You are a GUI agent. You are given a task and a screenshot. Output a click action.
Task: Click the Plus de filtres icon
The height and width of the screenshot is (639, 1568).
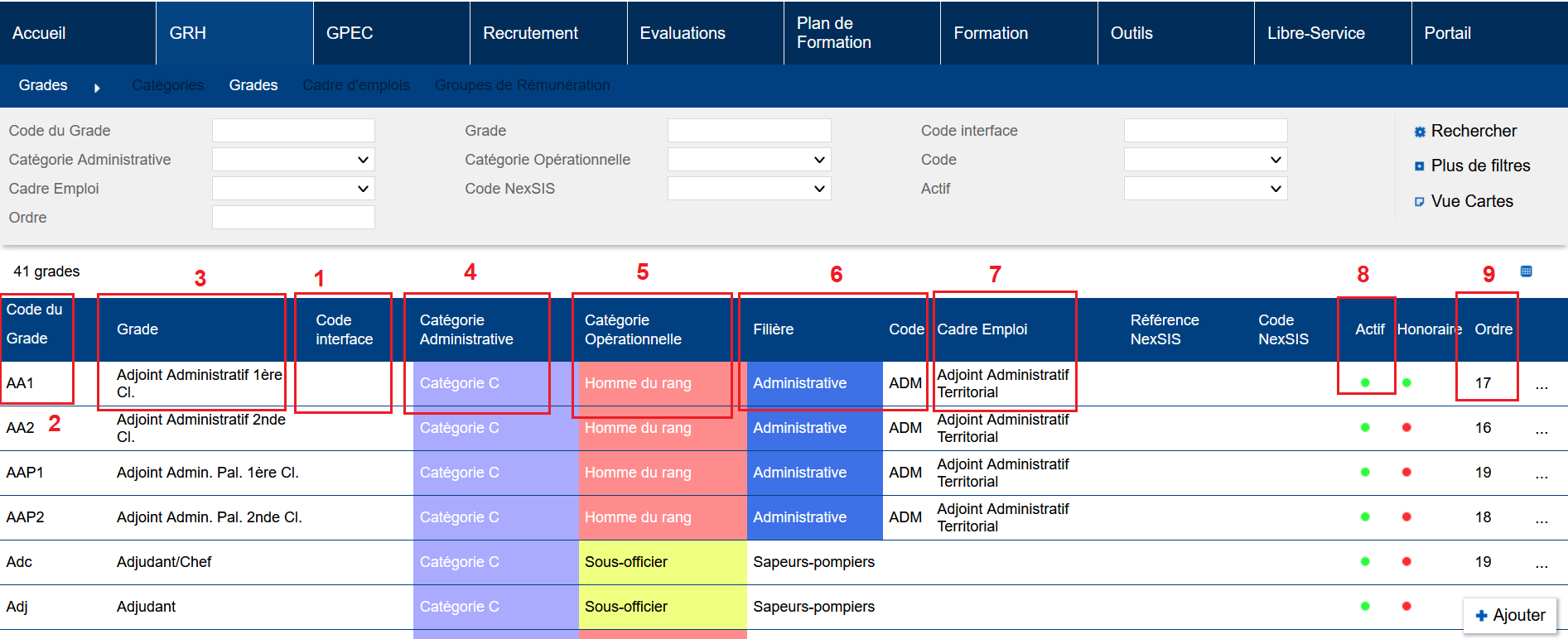[x=1419, y=166]
